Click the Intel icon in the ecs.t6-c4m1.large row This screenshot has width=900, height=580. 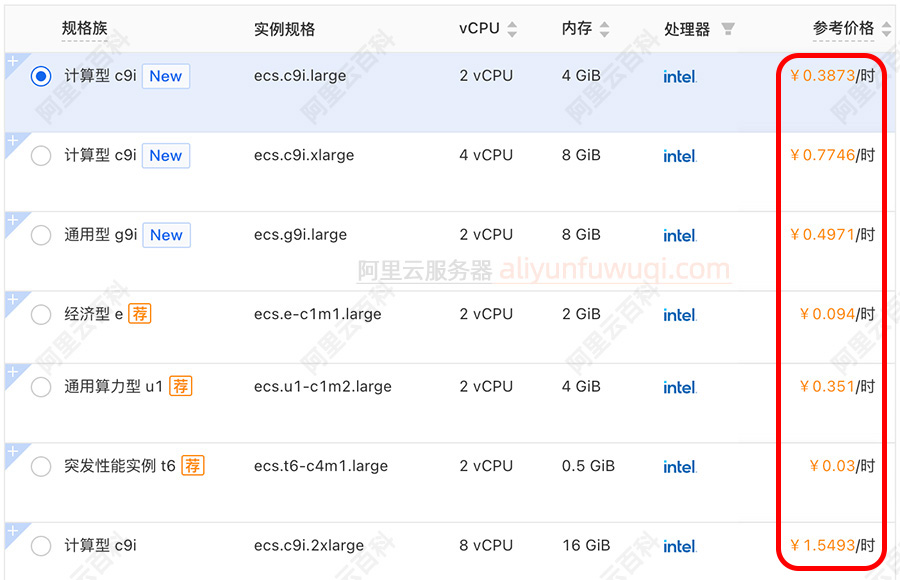pyautogui.click(x=679, y=466)
